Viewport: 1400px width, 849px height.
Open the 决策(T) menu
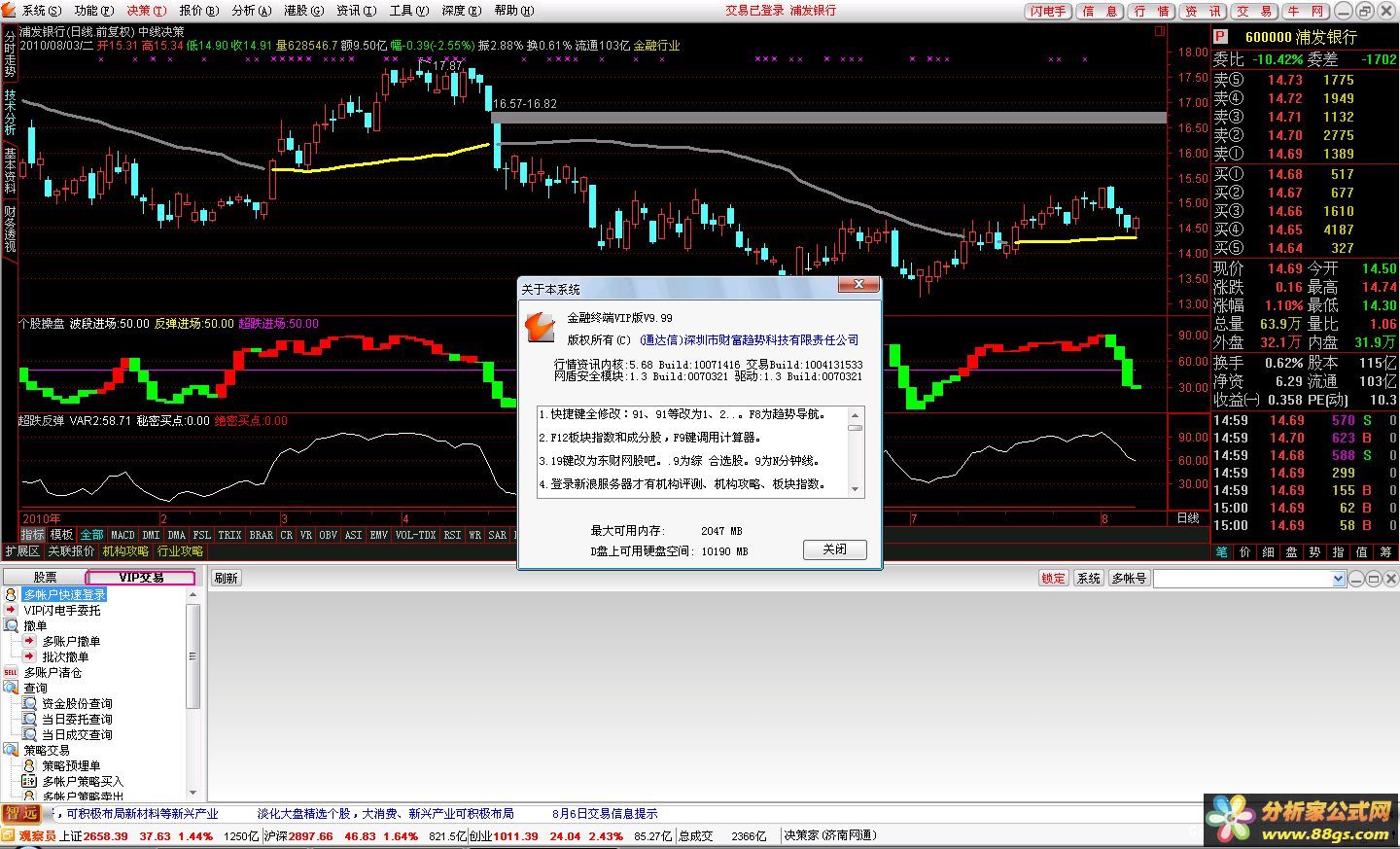146,11
